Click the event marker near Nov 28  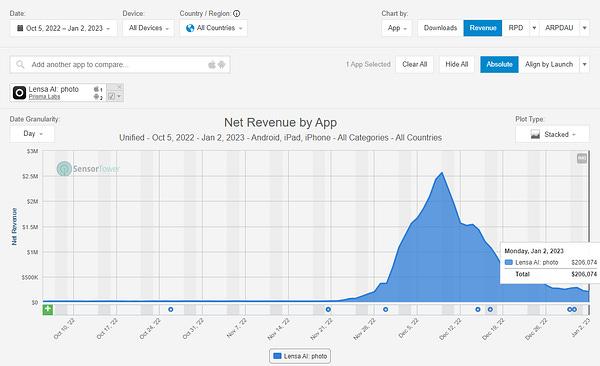click(385, 309)
